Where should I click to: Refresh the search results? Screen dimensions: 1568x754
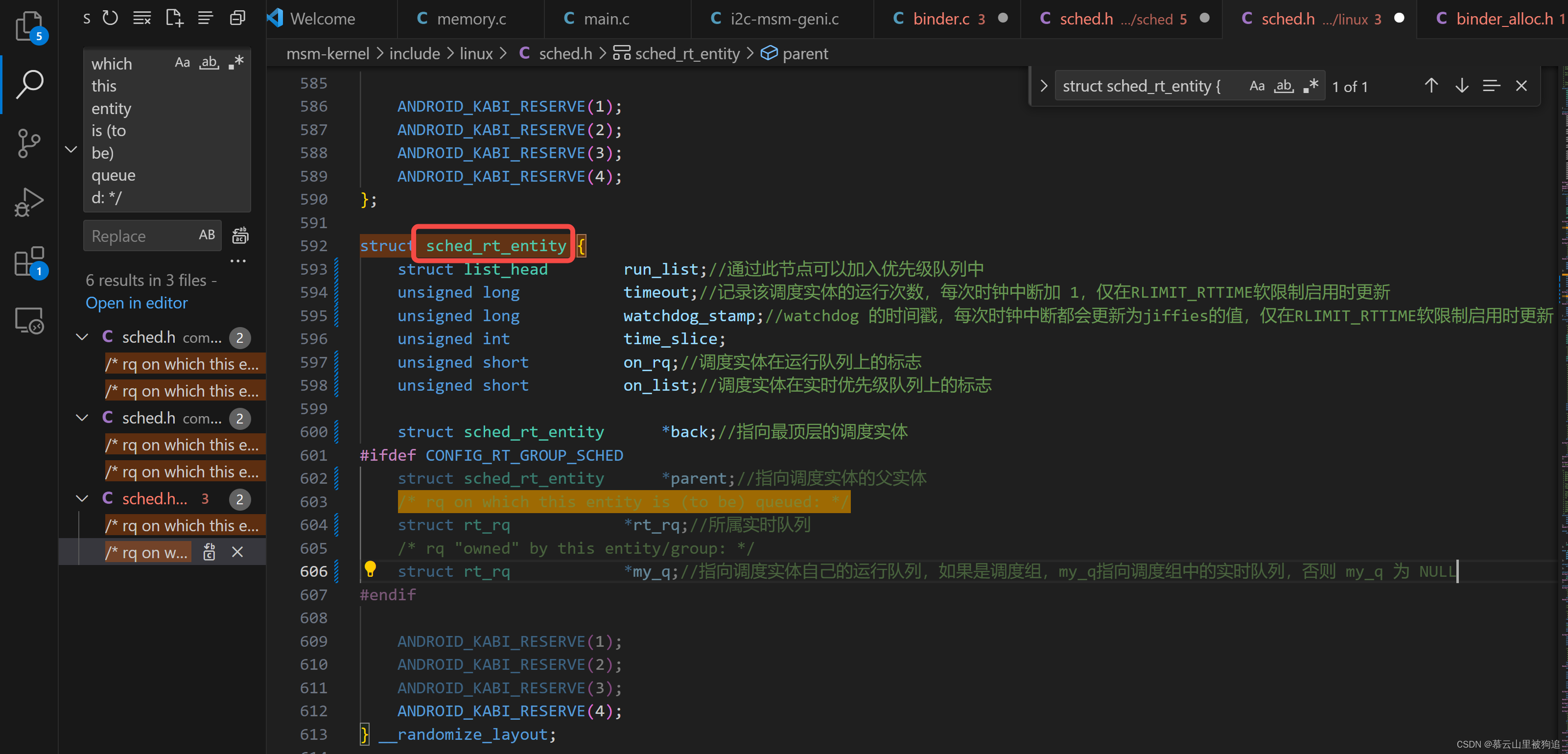(x=110, y=18)
